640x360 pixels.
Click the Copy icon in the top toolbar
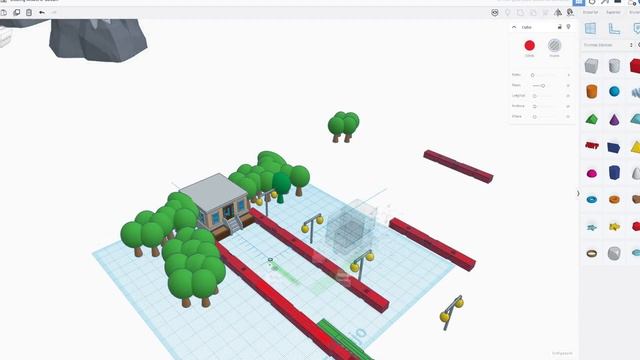4,13
